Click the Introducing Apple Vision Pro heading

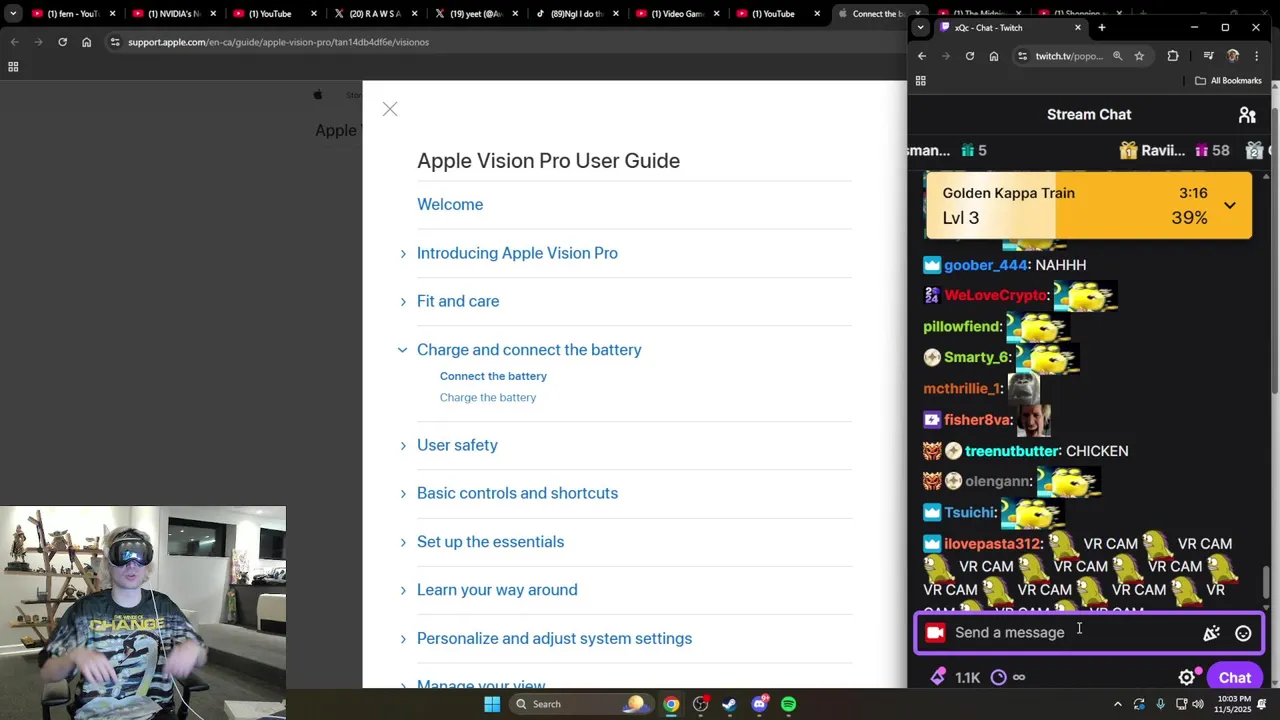click(517, 253)
